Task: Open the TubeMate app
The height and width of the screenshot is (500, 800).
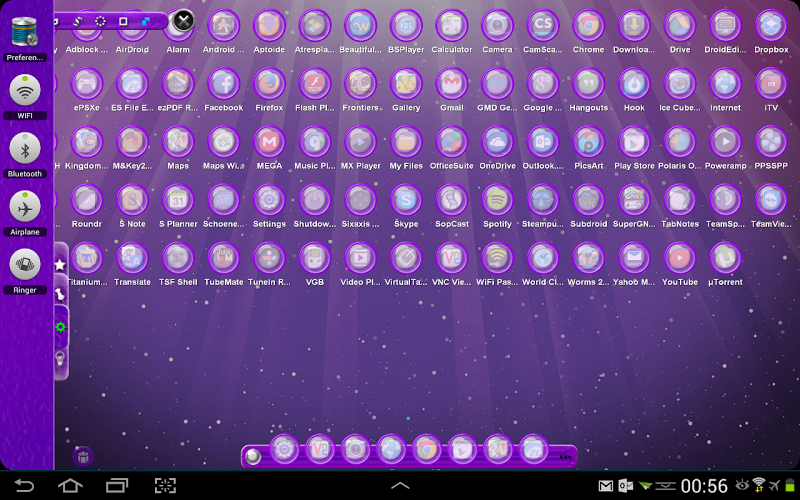Action: pyautogui.click(x=223, y=258)
